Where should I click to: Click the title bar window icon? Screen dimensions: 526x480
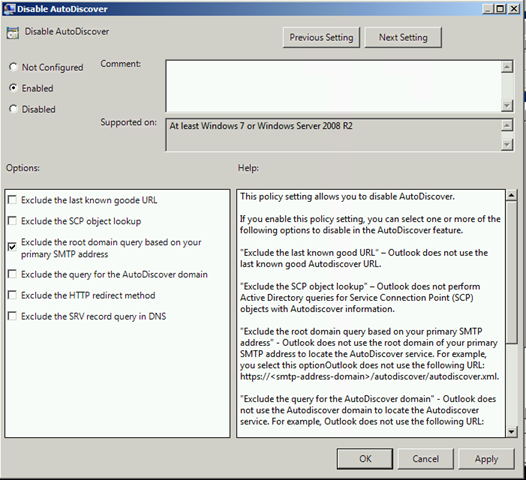pos(9,9)
